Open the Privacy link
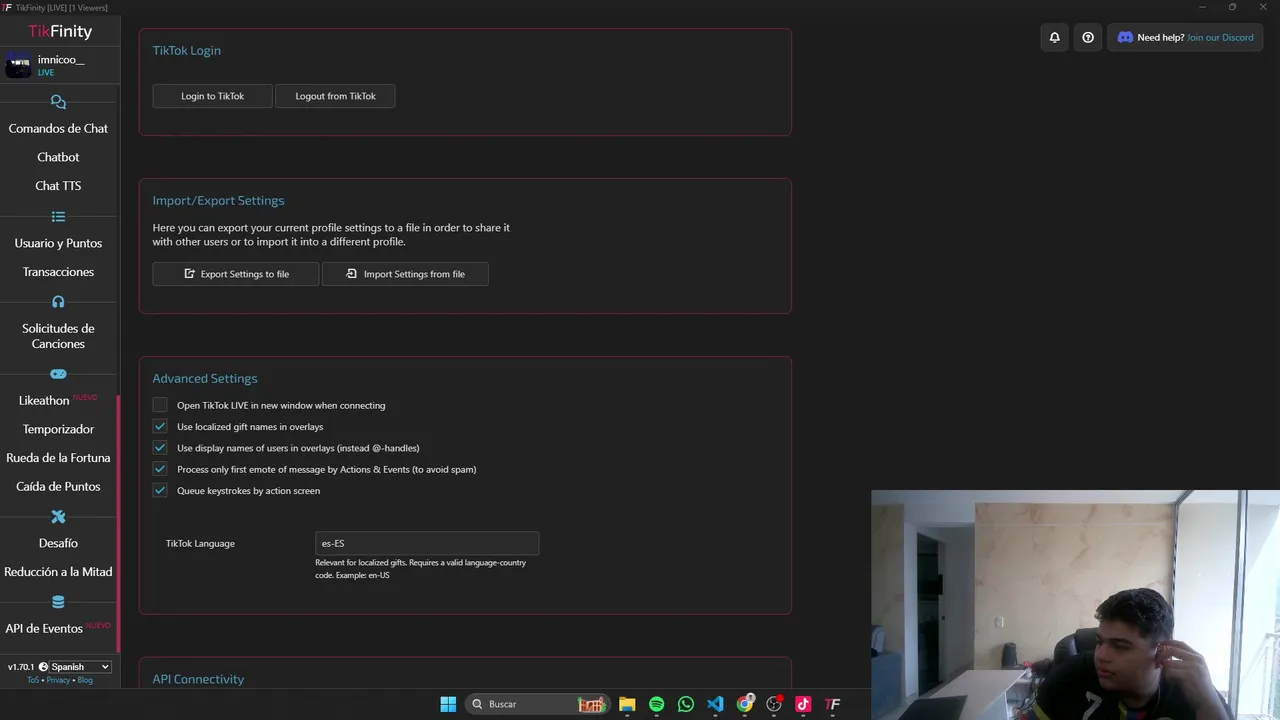 (x=58, y=680)
